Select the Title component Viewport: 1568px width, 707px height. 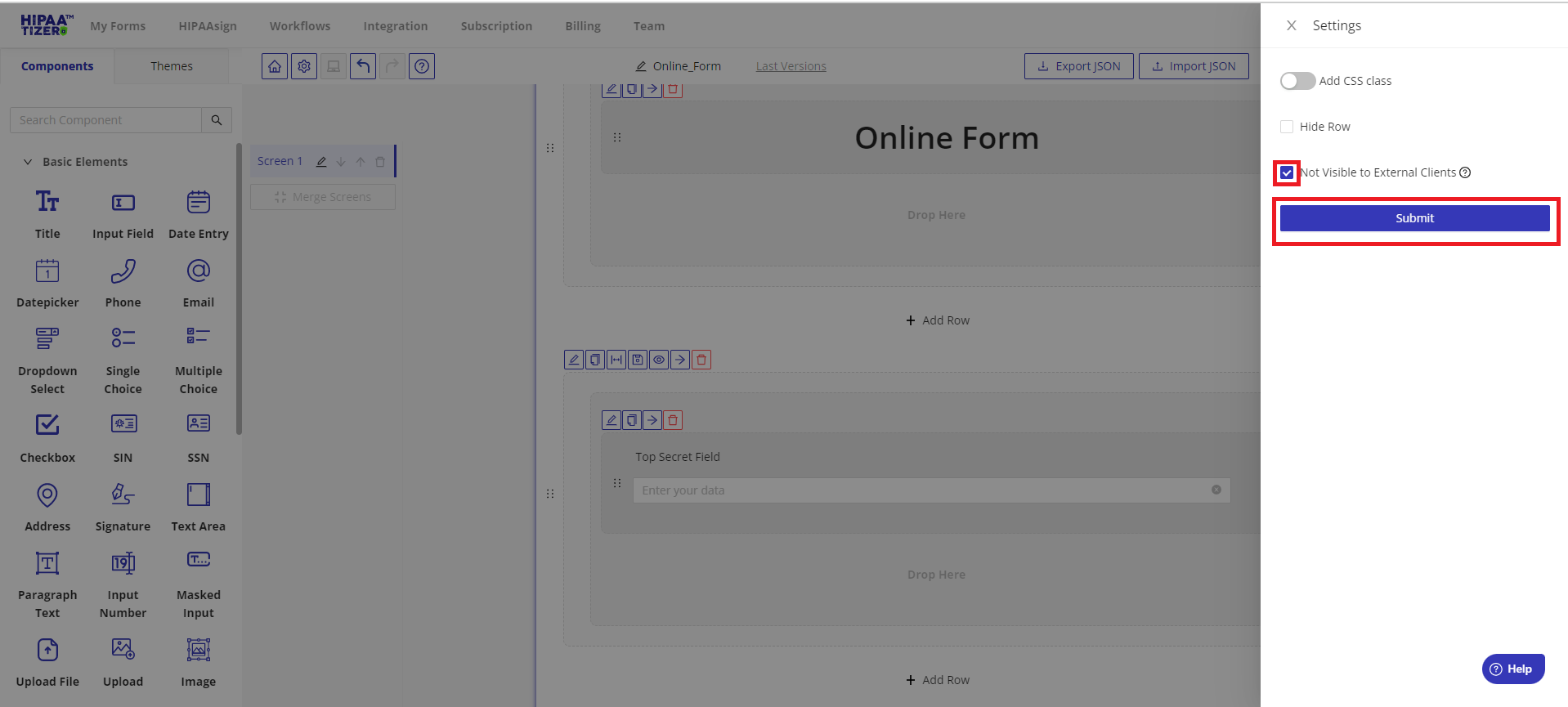pyautogui.click(x=47, y=215)
